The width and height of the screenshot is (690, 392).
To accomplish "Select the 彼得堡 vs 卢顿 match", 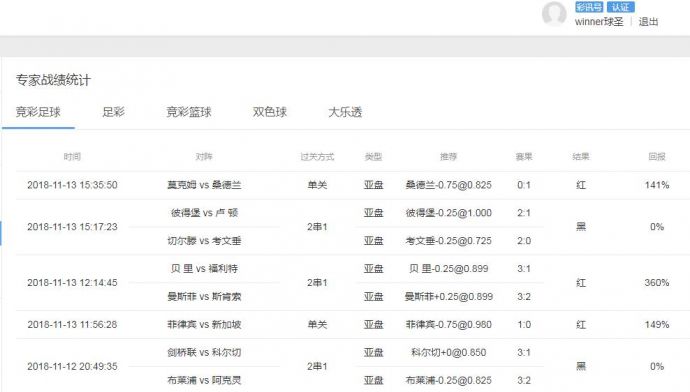I will (204, 213).
